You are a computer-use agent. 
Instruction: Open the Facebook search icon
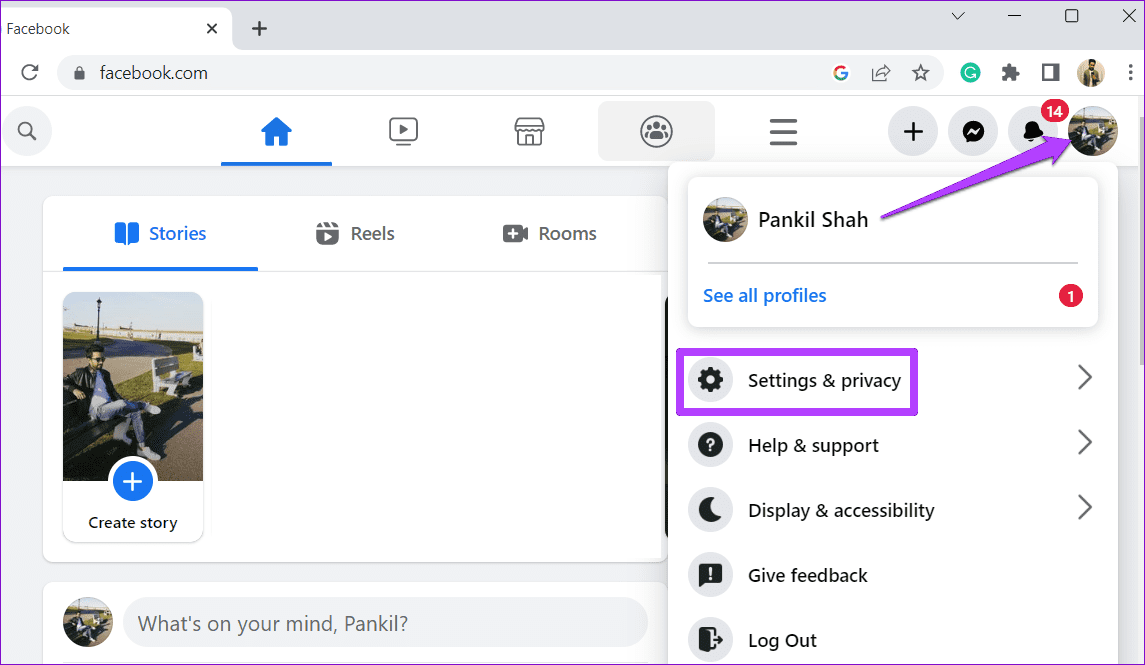point(27,131)
